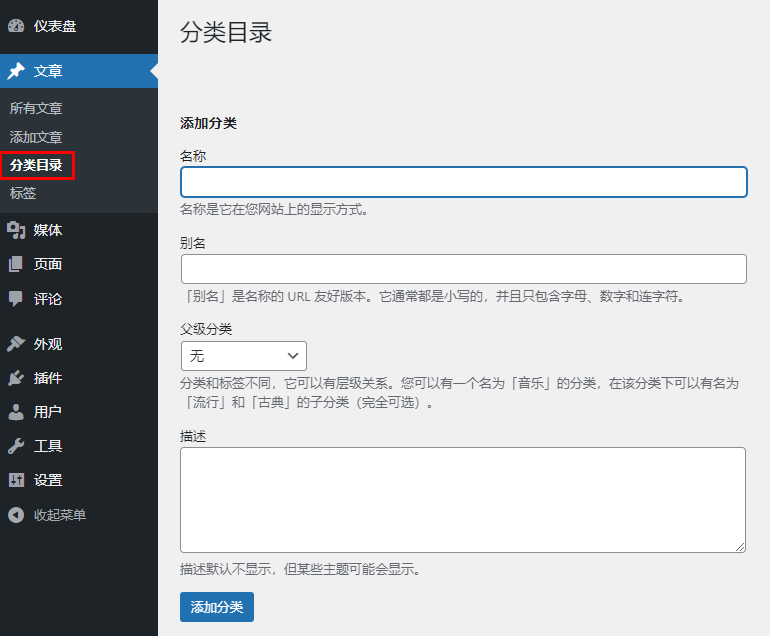Click the 工具 wrench icon
Image resolution: width=770 pixels, height=636 pixels.
tap(16, 446)
